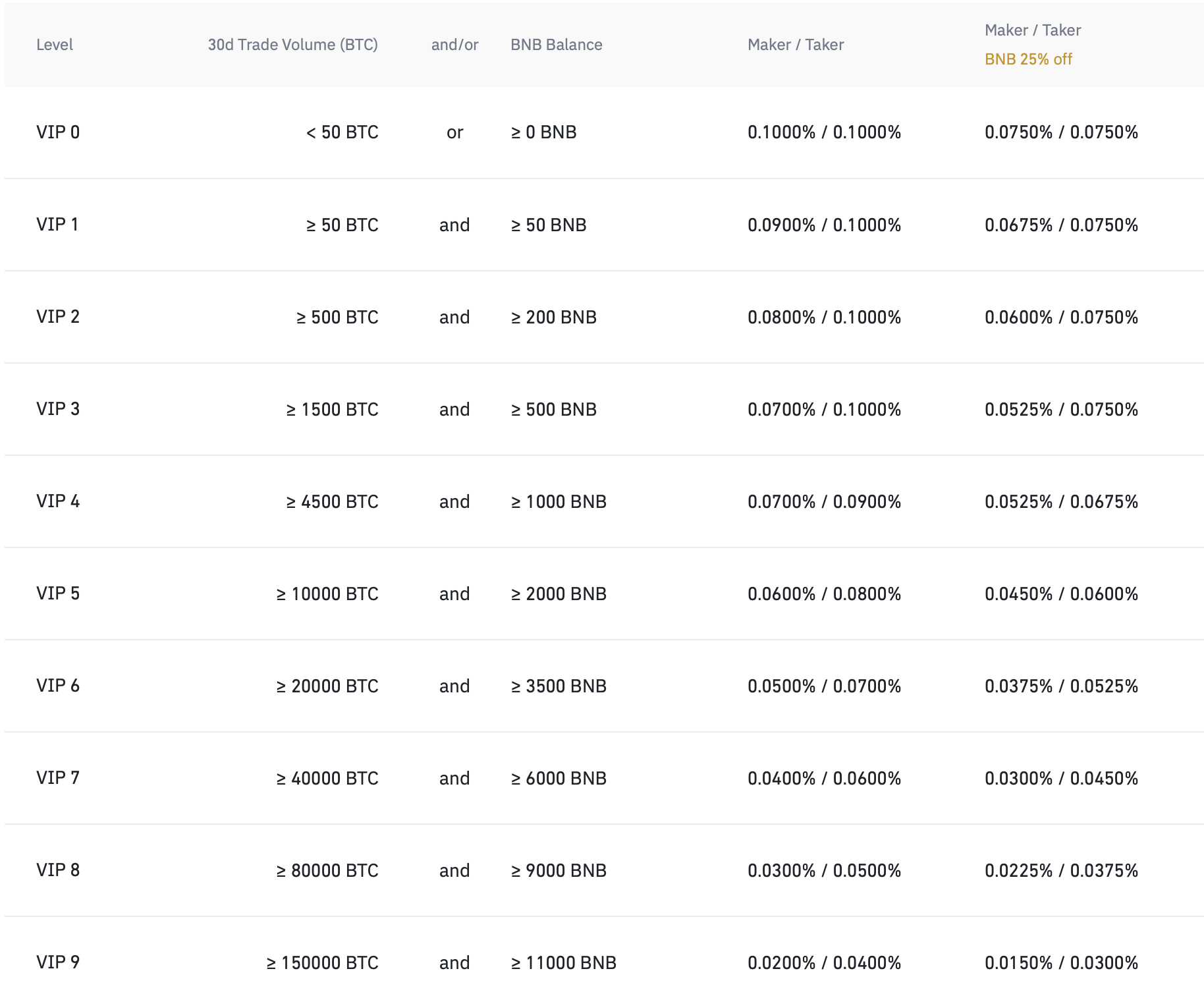1204x1000 pixels.
Task: Click the 'and' cell in VIP 5 row
Action: coord(454,594)
